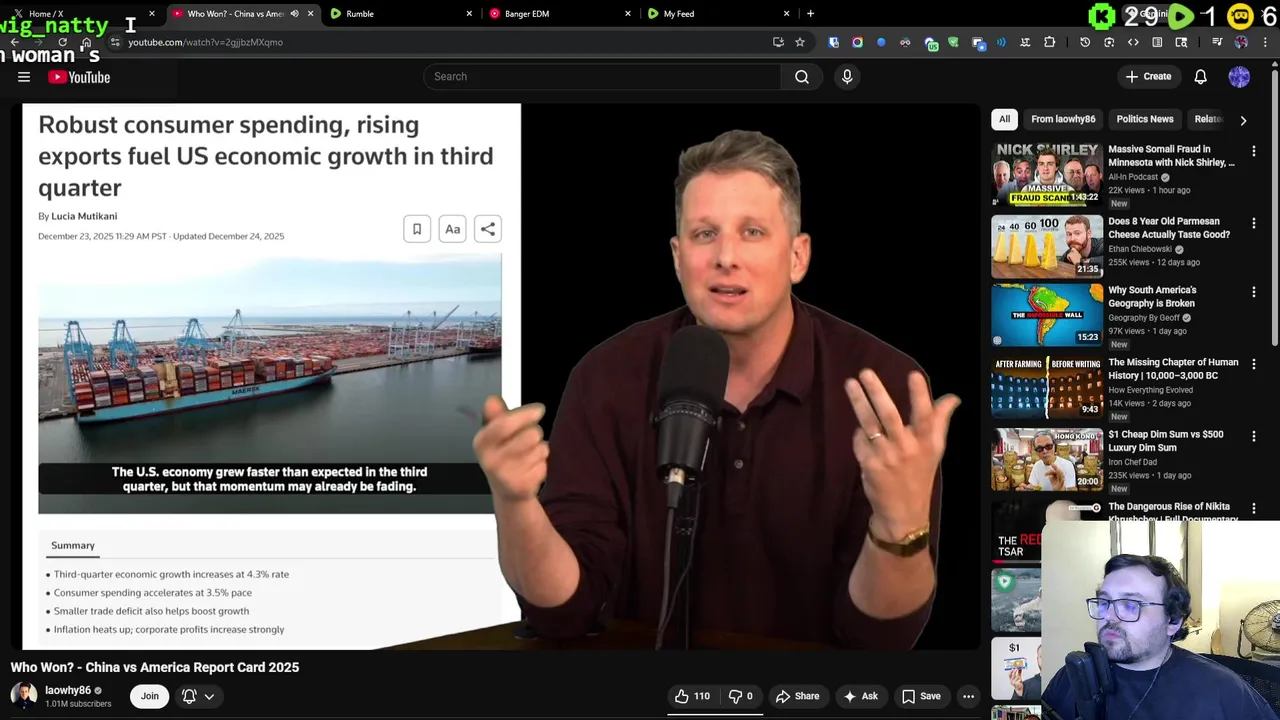Screen dimensions: 1280x720
Task: Share this video
Action: click(x=797, y=696)
